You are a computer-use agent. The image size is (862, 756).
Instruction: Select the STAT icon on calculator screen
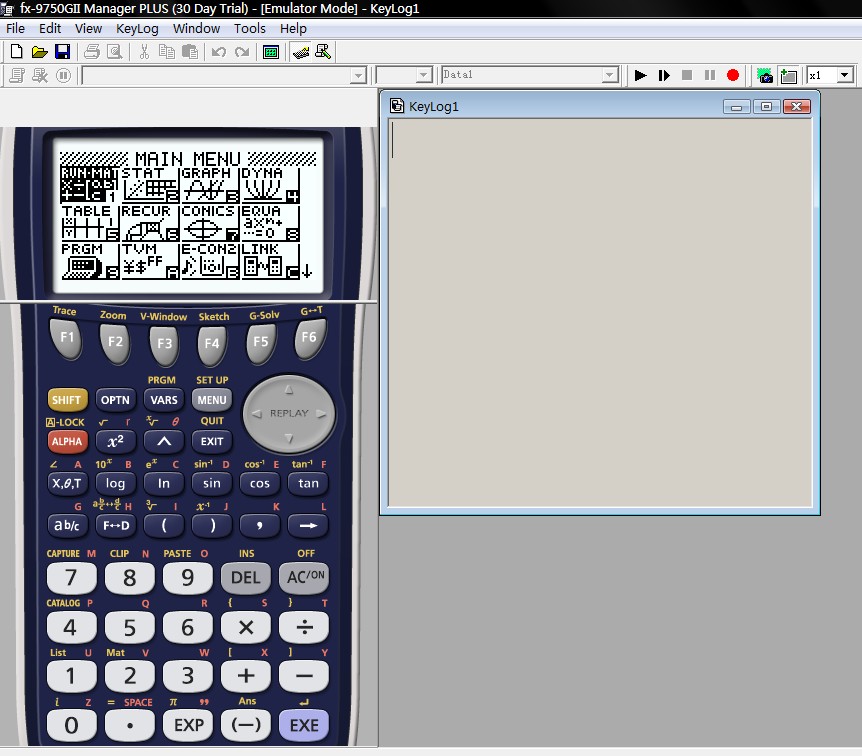(150, 184)
